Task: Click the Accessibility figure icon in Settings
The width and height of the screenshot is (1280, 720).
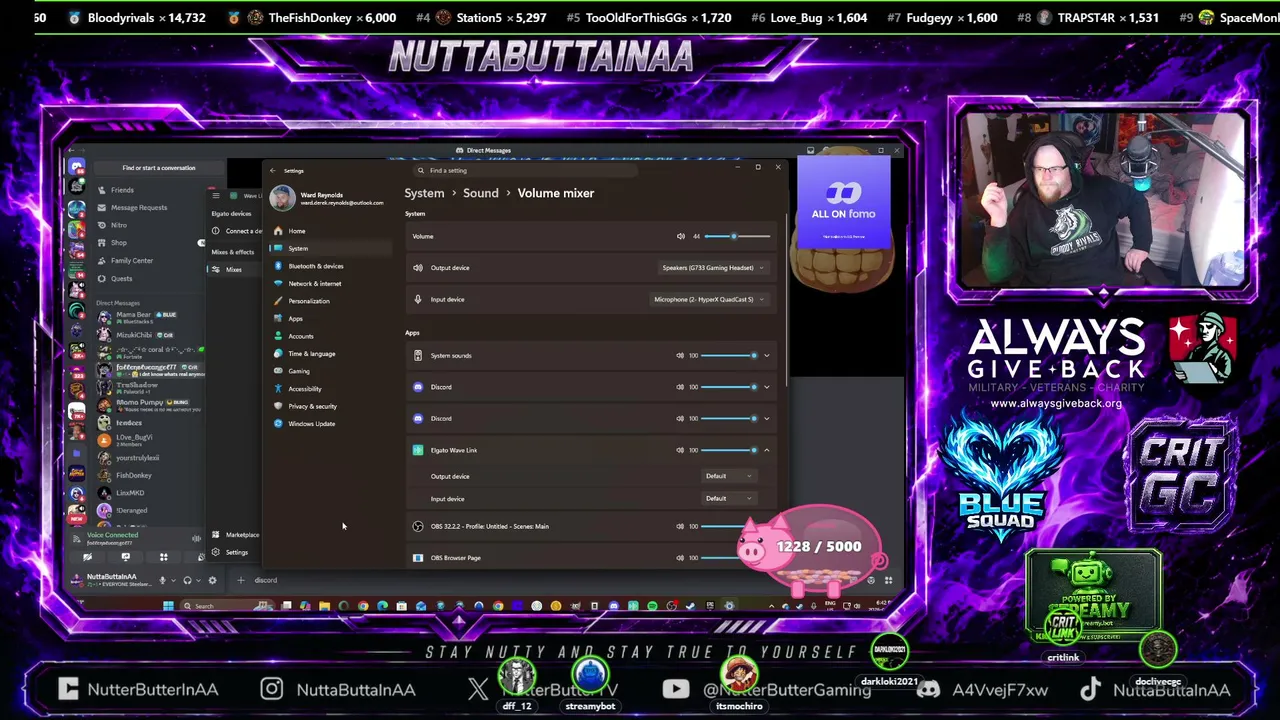Action: click(278, 389)
